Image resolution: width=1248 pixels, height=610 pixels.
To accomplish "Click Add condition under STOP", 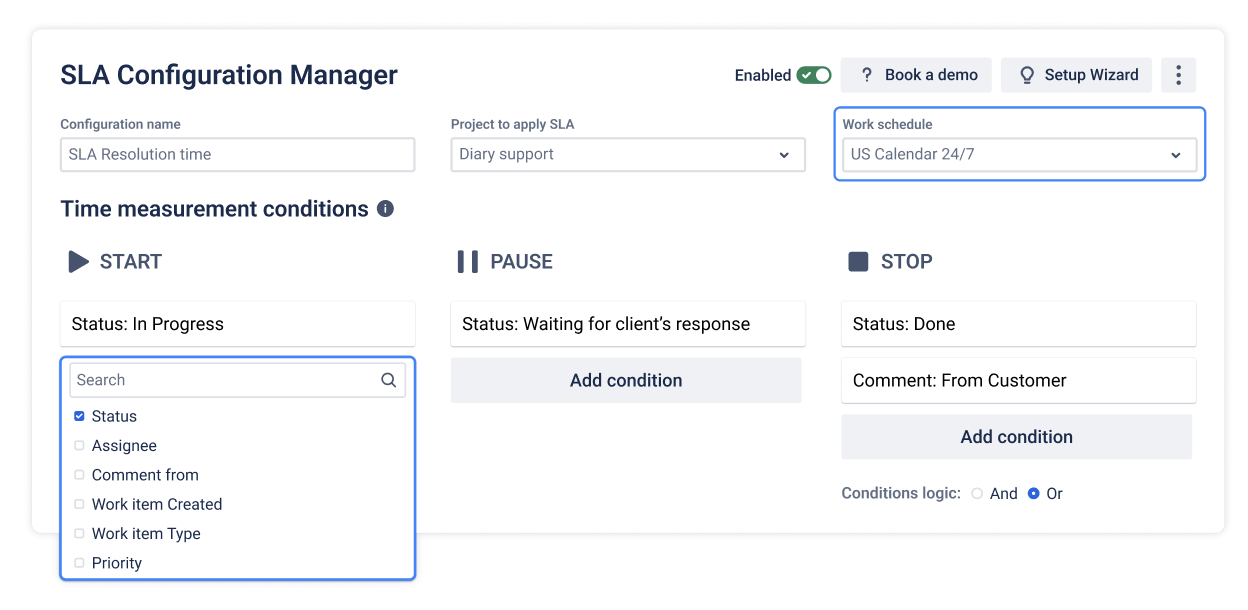I will tap(1017, 437).
